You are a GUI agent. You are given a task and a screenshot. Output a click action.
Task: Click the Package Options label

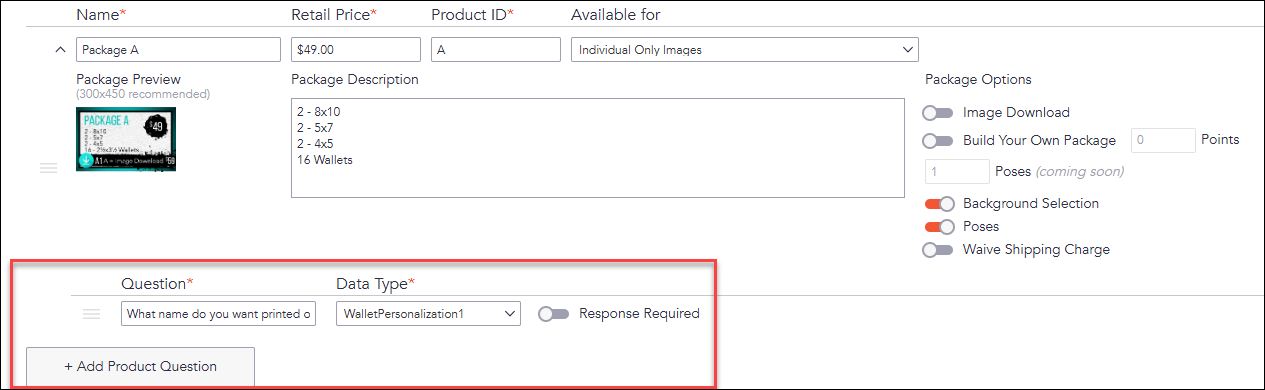click(978, 80)
